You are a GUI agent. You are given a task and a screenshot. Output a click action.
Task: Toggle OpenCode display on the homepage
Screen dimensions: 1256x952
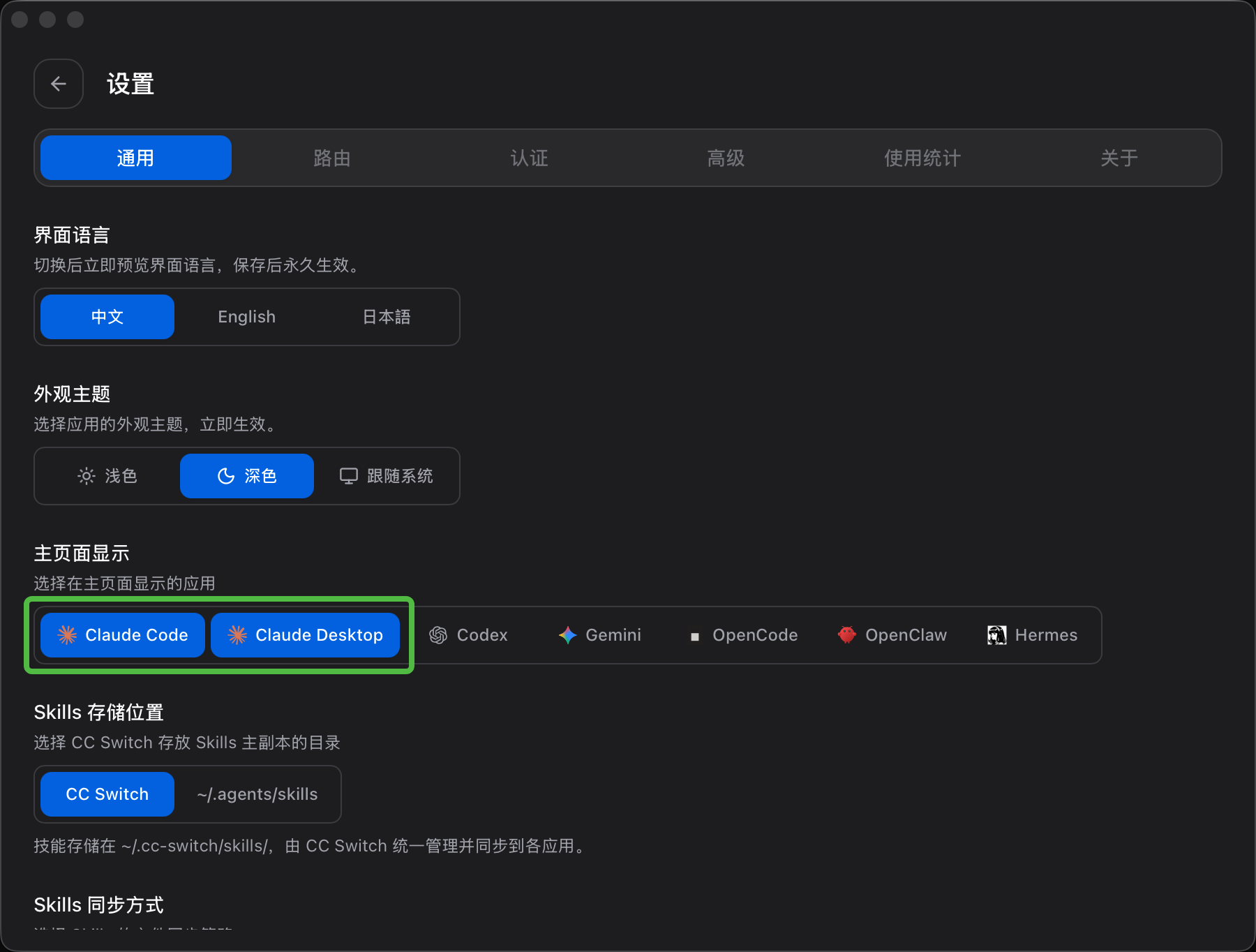coord(744,635)
